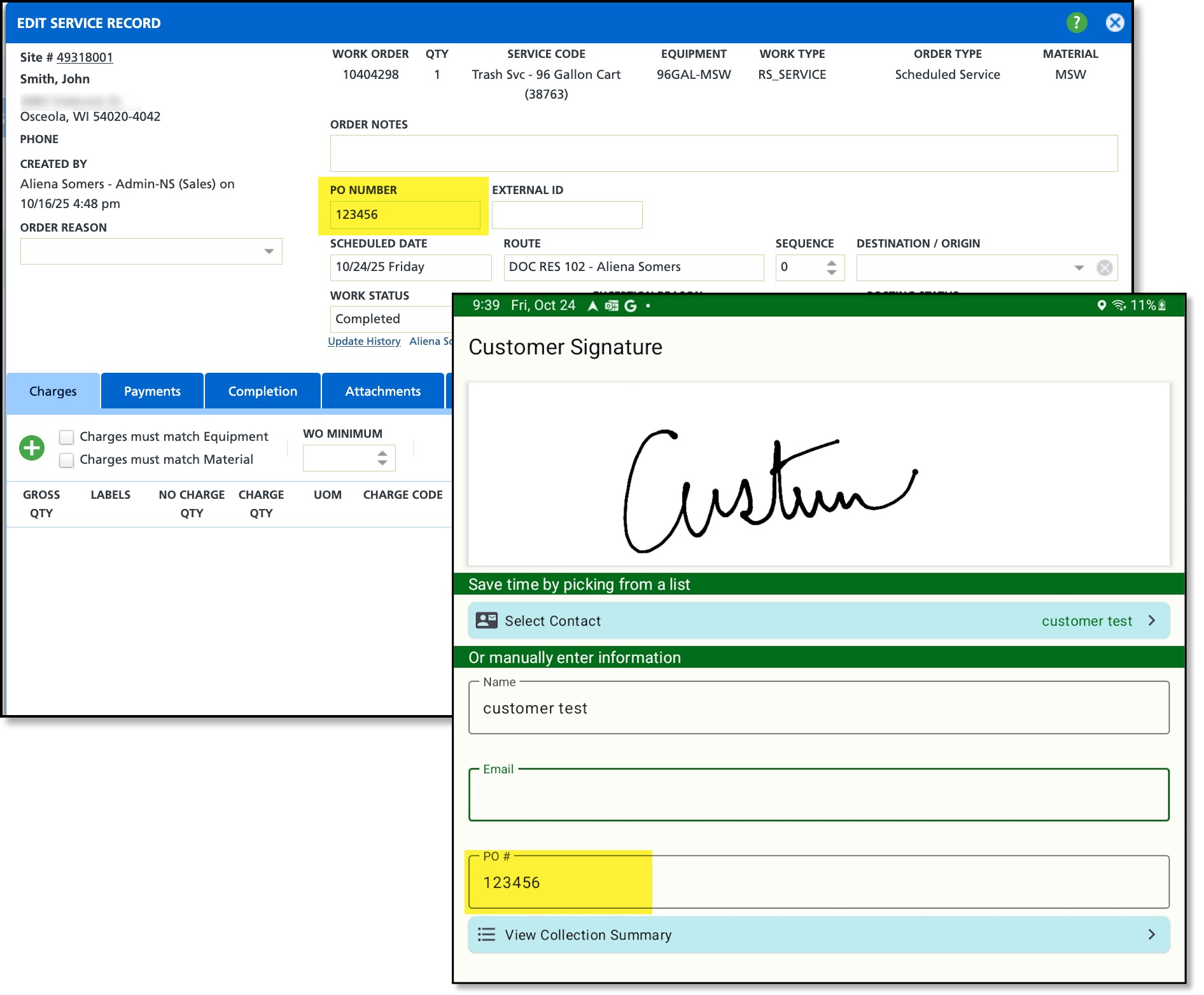Expand the Destination / Origin dropdown arrow
The image size is (1204, 995).
point(1079,268)
